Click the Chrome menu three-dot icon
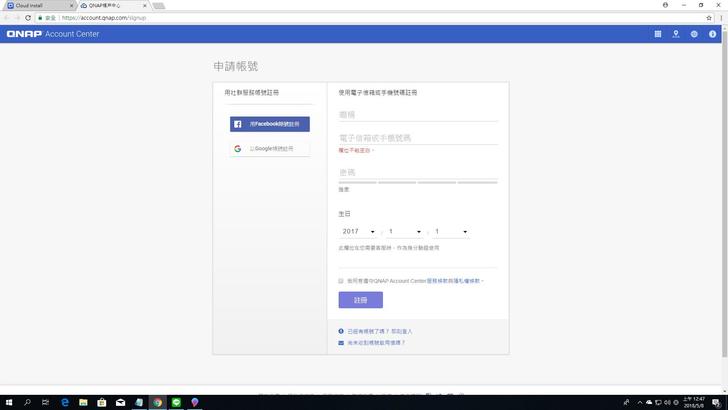Screen dimensions: 728x410 click(x=720, y=17)
